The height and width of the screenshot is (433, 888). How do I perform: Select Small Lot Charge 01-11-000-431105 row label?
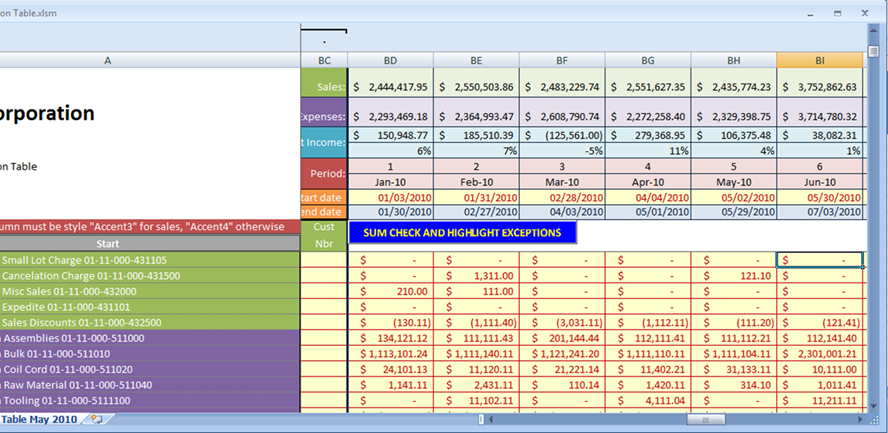[x=150, y=260]
